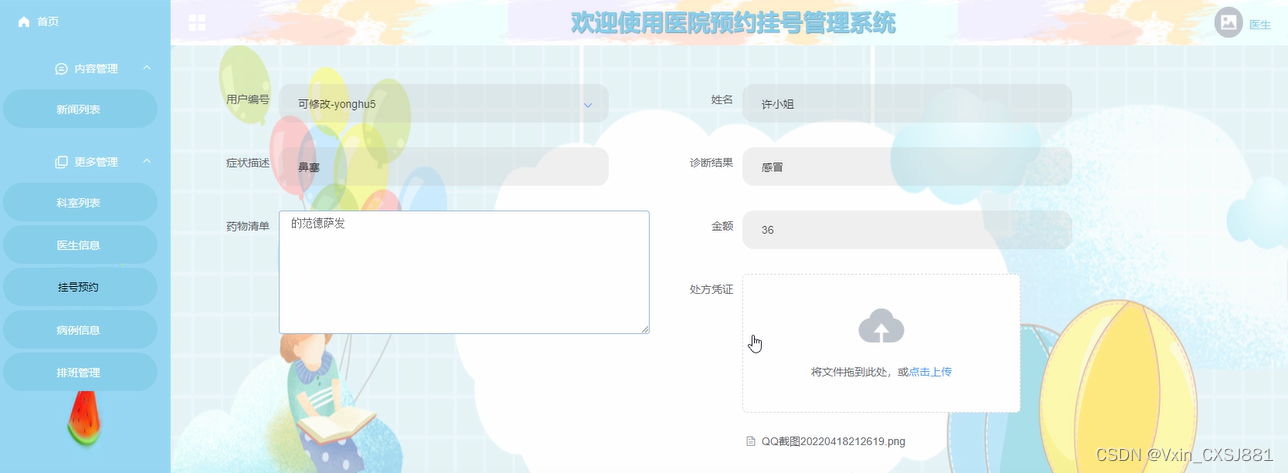
Task: Open 新闻列表 in the sidebar
Action: tap(79, 109)
